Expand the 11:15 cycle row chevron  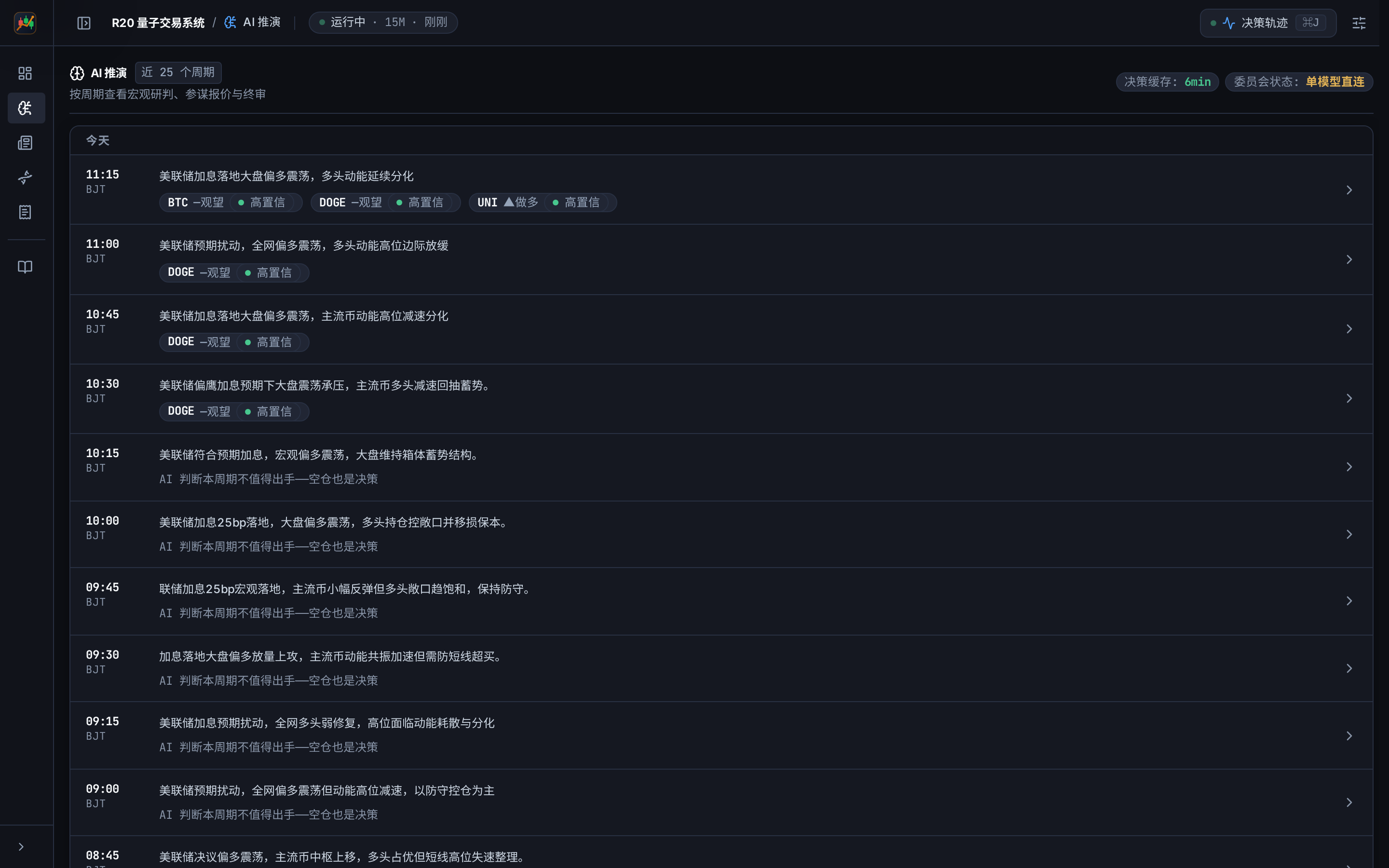1349,190
